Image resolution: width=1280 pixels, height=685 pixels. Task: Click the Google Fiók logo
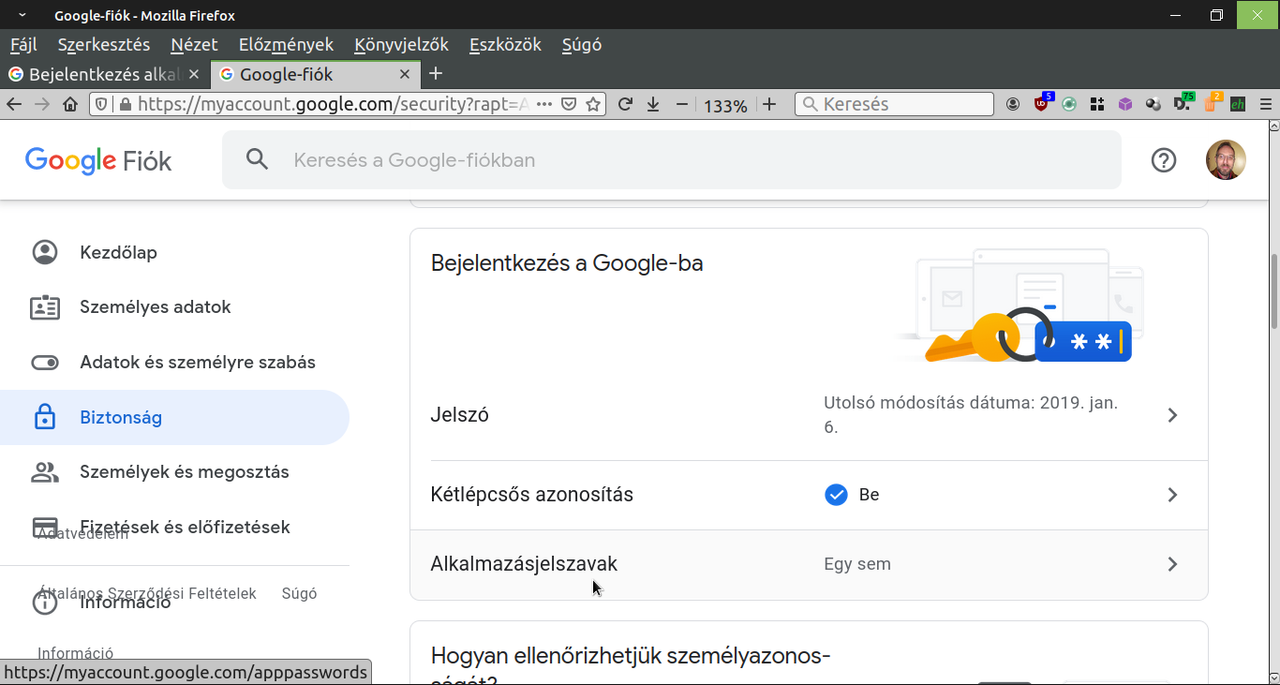click(98, 160)
